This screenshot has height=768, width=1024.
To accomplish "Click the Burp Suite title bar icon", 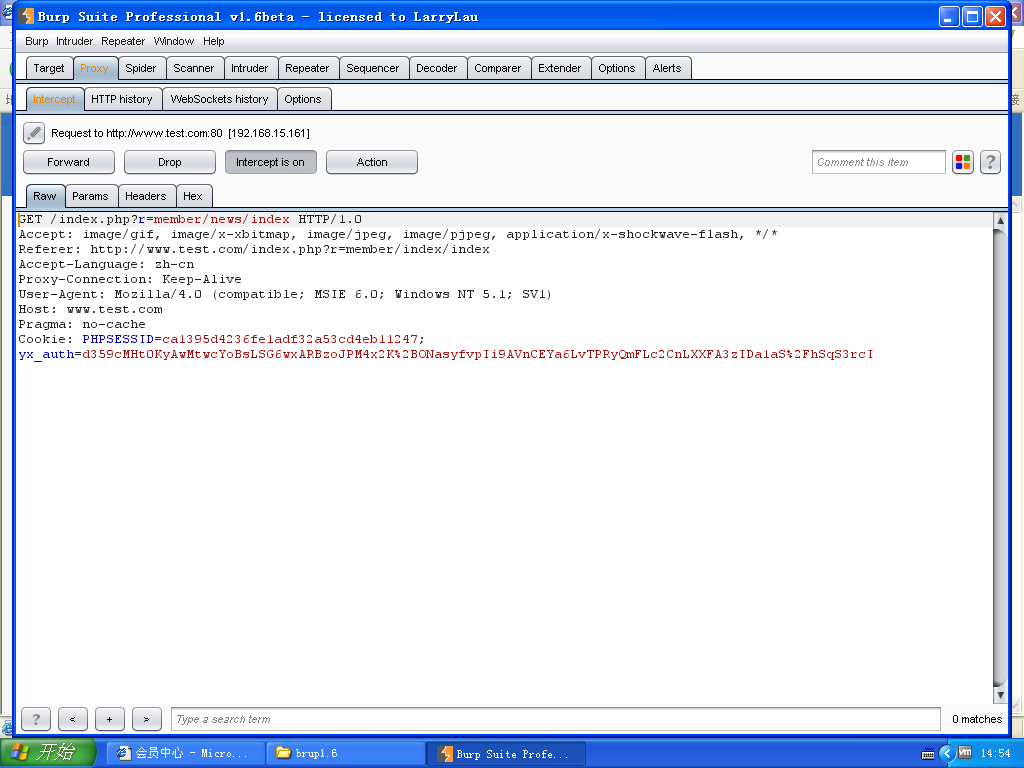I will click(27, 16).
